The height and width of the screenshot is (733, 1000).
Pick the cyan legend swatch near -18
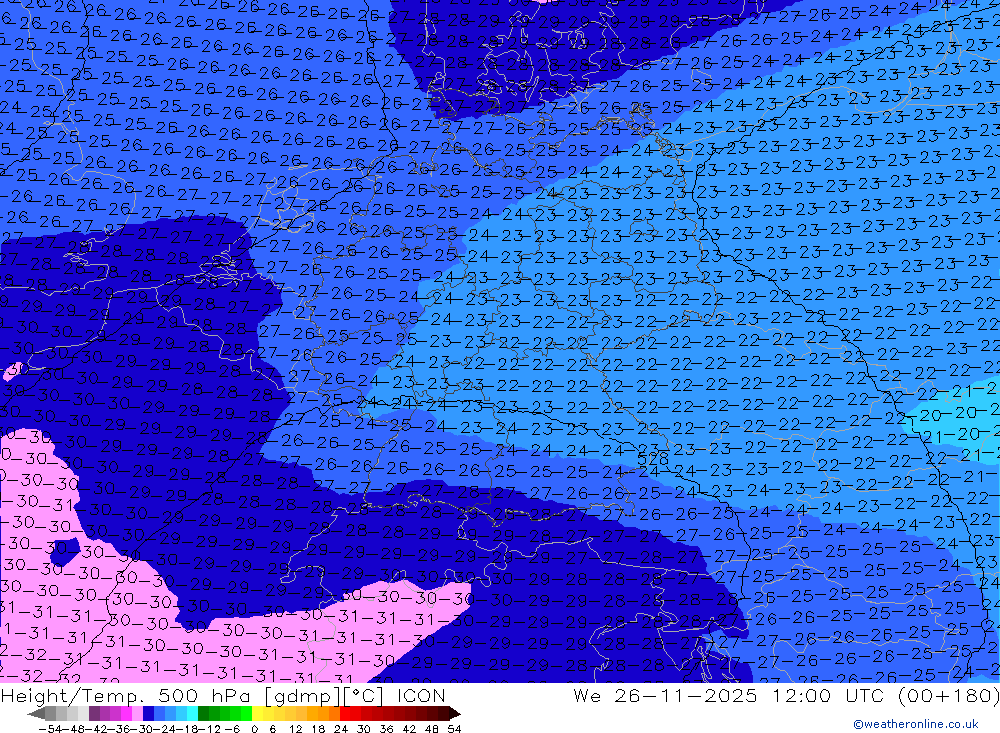[192, 713]
